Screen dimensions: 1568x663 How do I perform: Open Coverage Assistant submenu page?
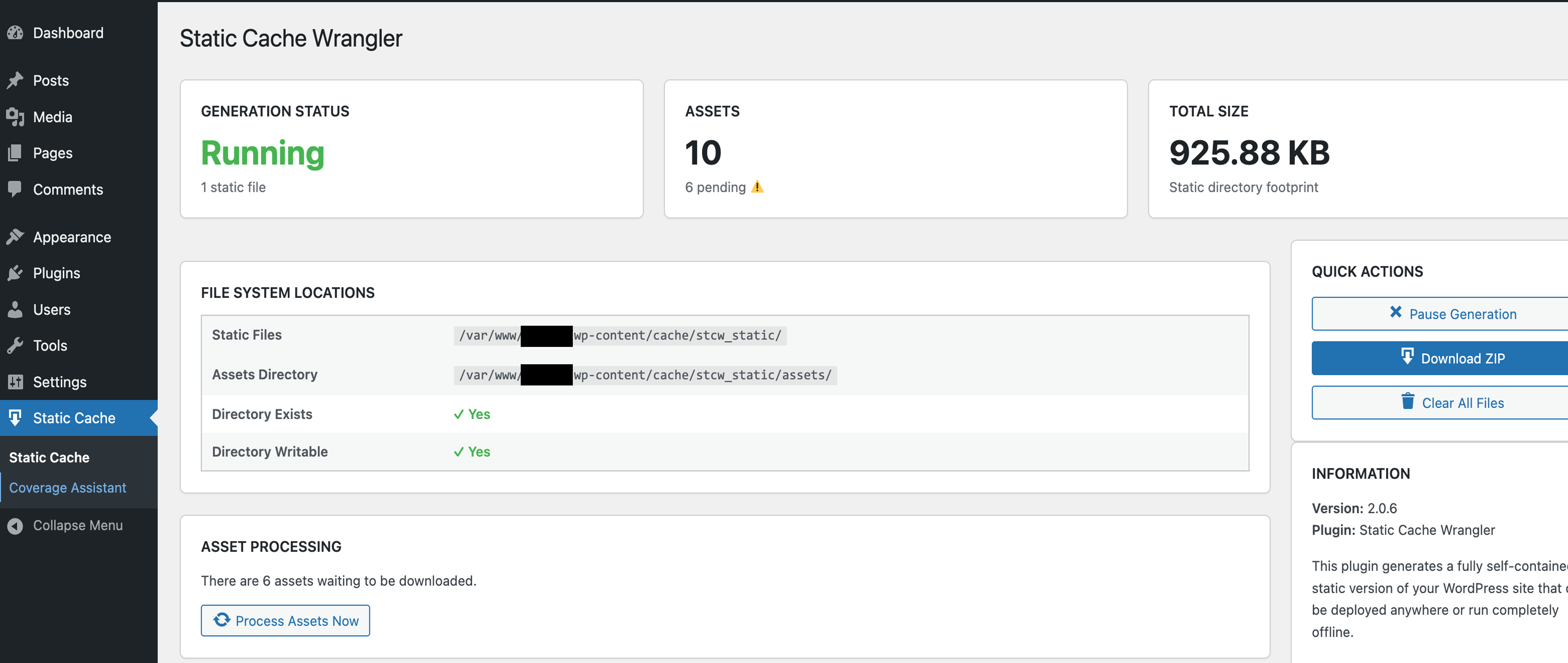pyautogui.click(x=68, y=488)
